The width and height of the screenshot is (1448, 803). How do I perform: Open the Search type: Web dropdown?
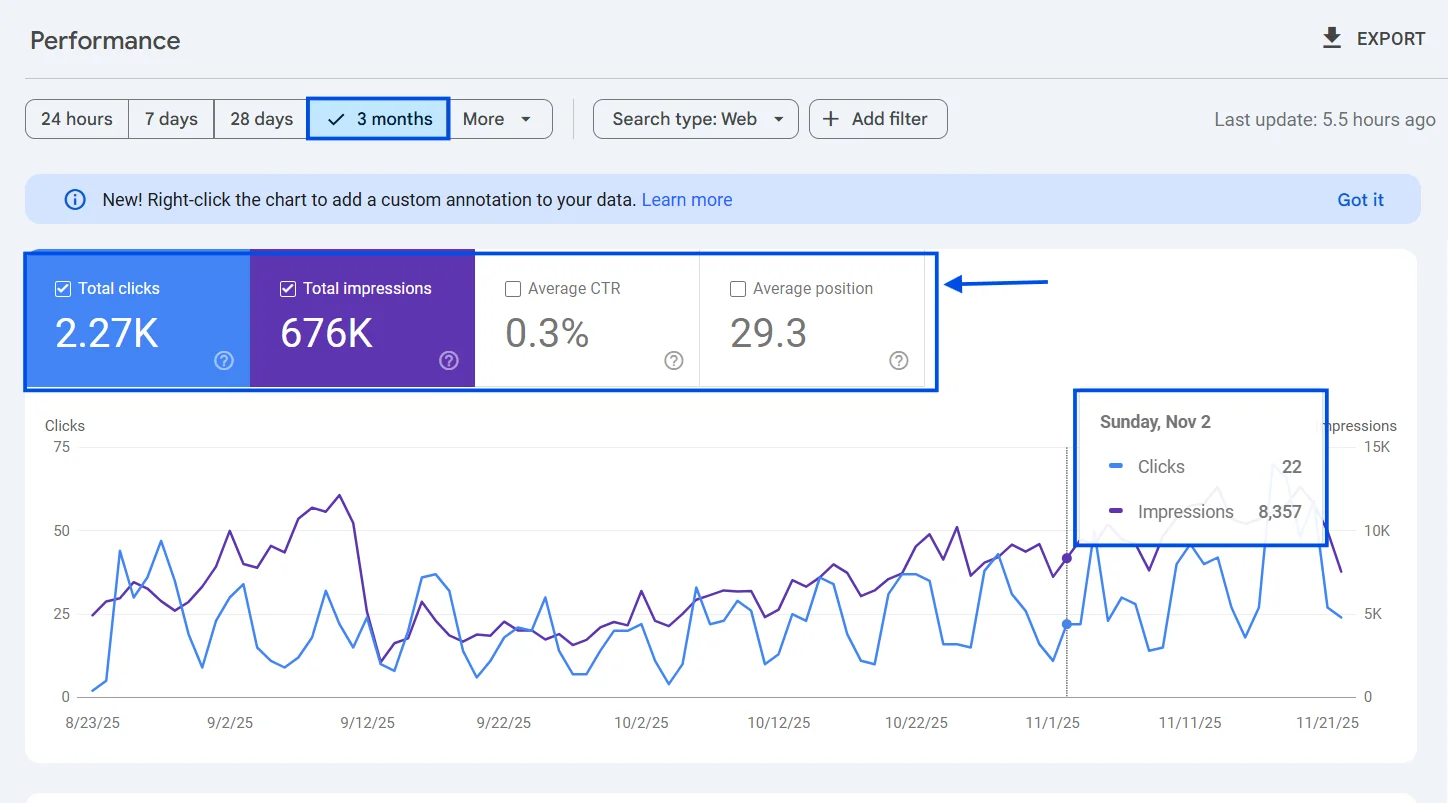pos(696,119)
